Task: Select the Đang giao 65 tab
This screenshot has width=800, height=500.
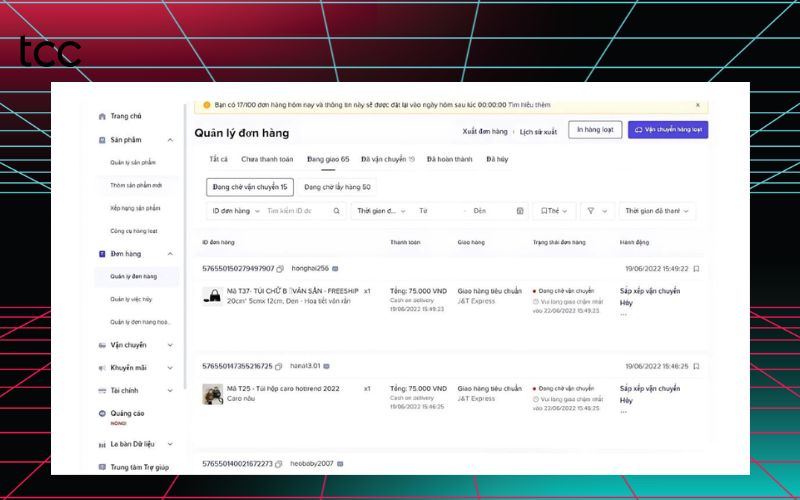Action: pos(328,159)
